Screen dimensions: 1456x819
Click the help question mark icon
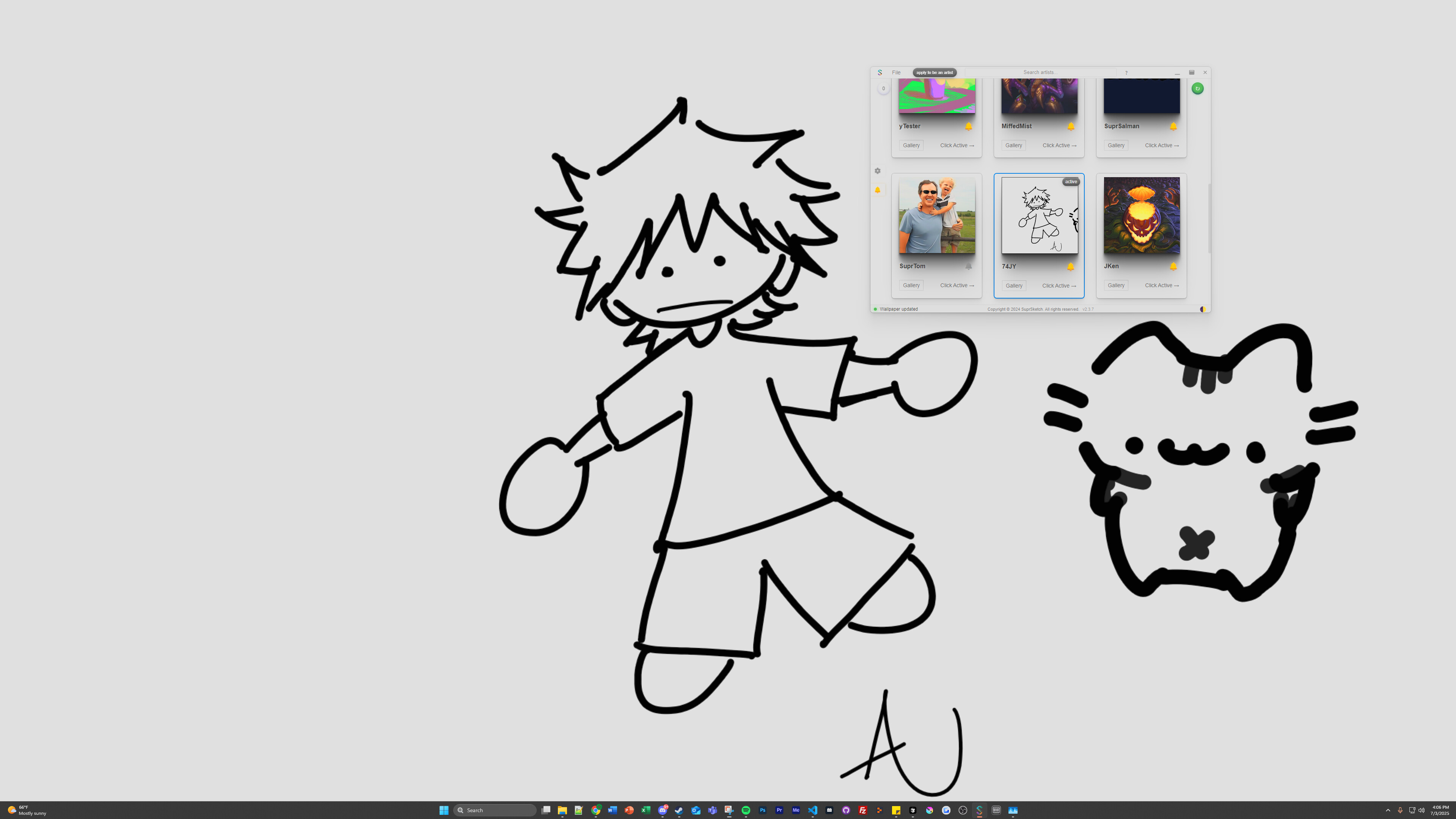(x=1126, y=72)
